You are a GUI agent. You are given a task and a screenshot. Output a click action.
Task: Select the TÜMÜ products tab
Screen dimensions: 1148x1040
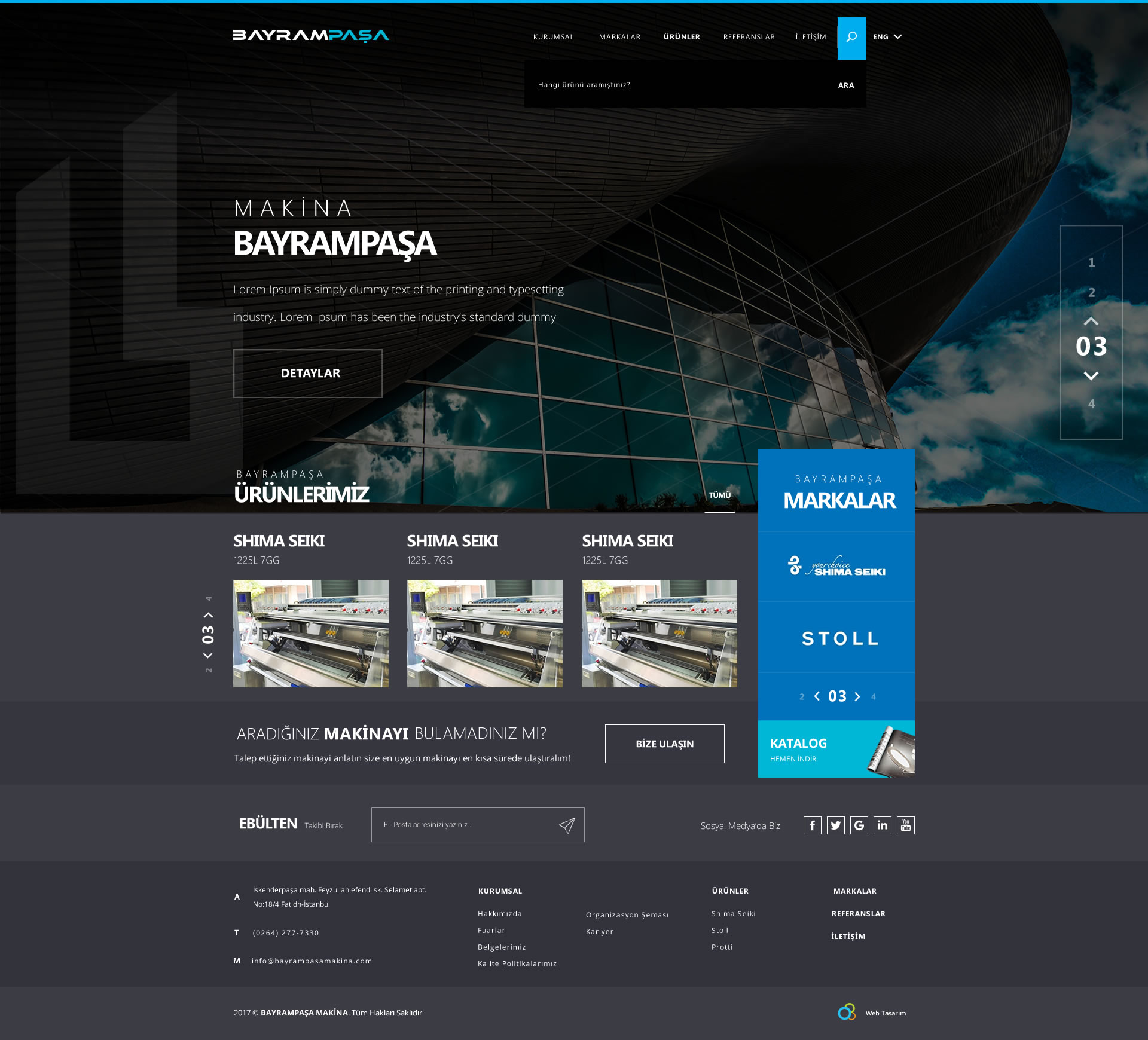pos(720,495)
